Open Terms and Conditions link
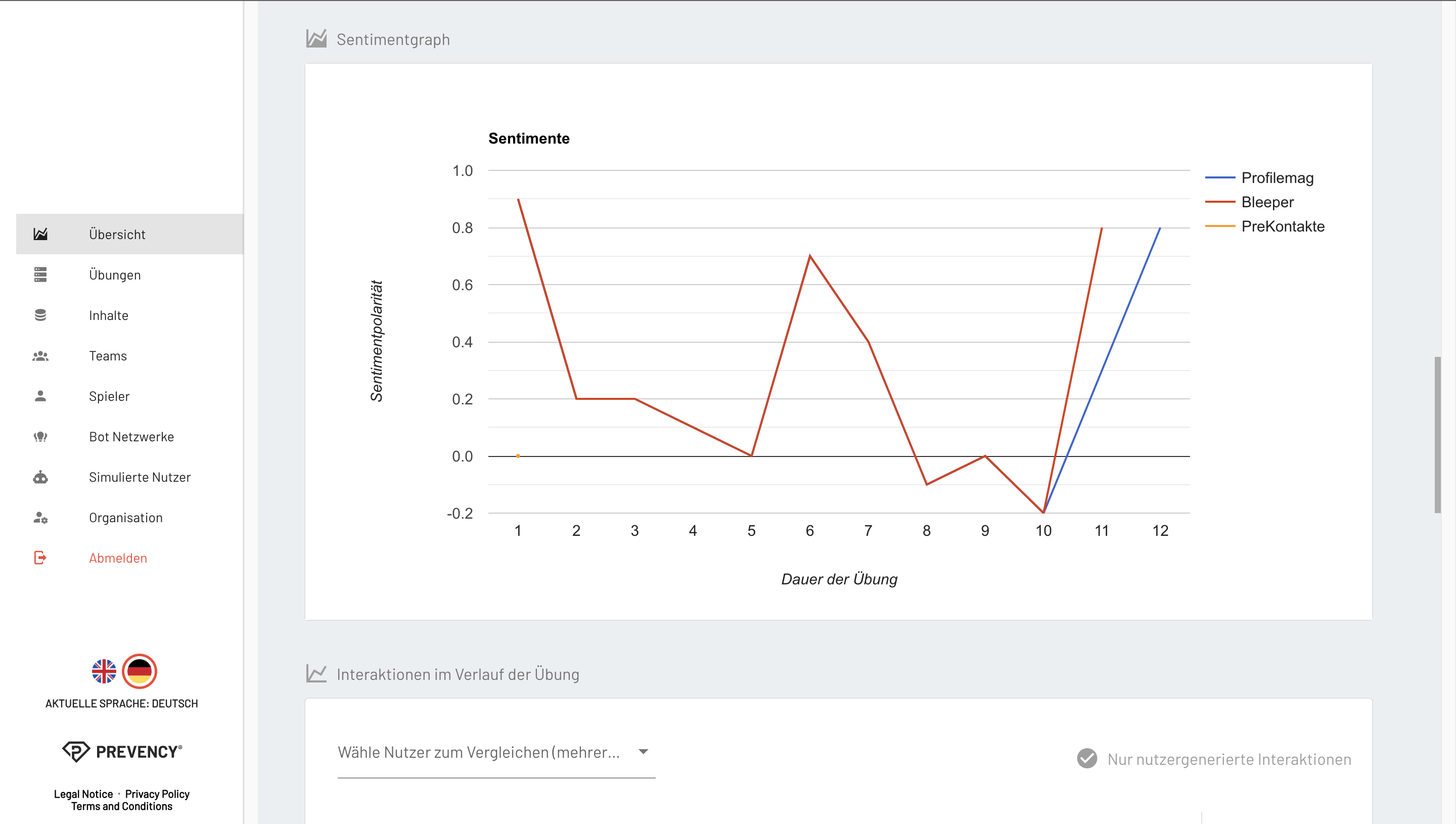Screen dimensions: 1456x824 [122, 806]
